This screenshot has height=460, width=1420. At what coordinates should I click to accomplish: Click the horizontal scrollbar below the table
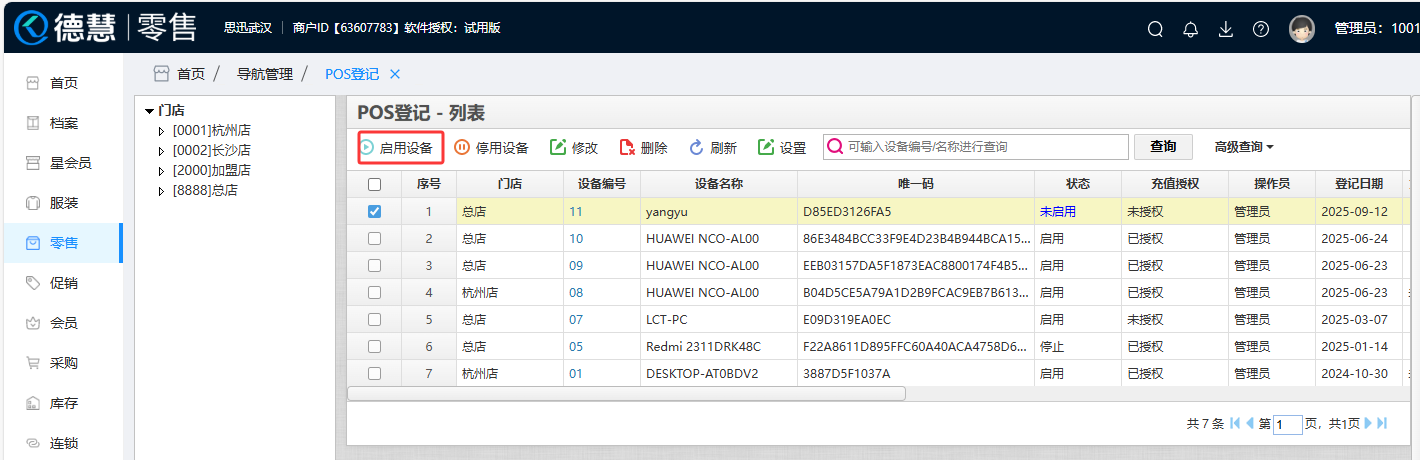pyautogui.click(x=626, y=393)
